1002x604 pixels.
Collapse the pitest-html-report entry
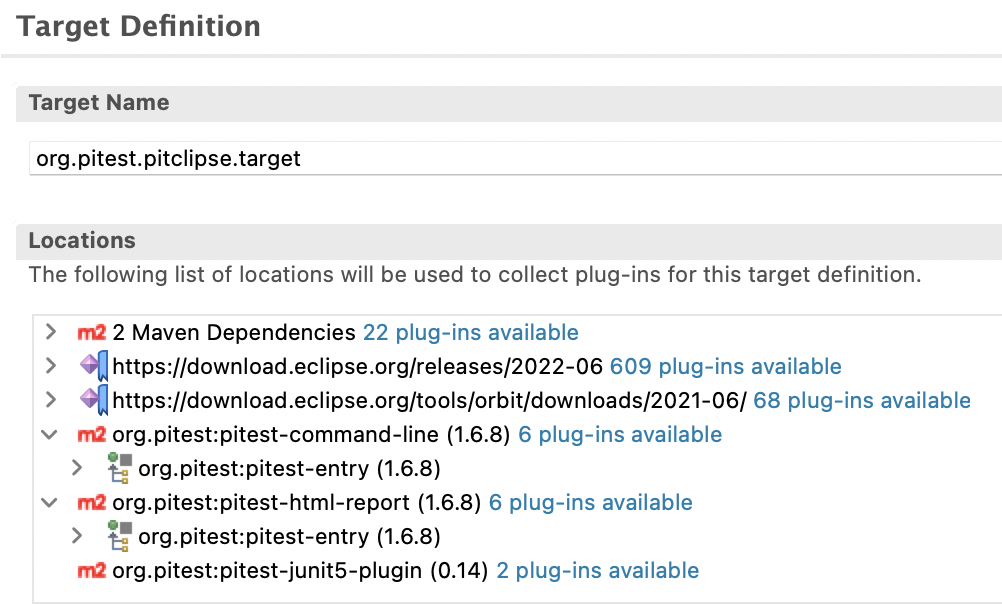[x=50, y=502]
